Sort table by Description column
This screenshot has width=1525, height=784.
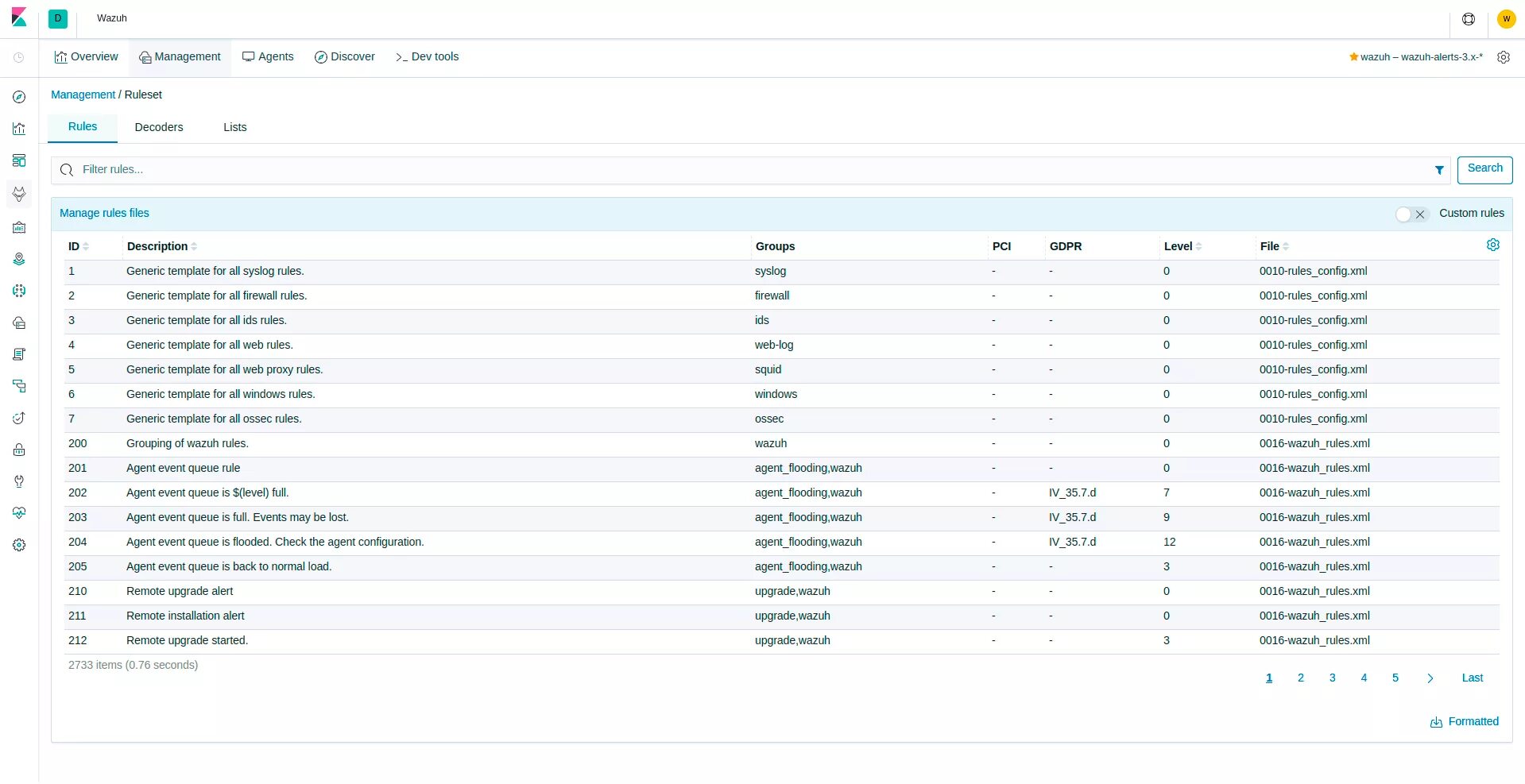[162, 246]
